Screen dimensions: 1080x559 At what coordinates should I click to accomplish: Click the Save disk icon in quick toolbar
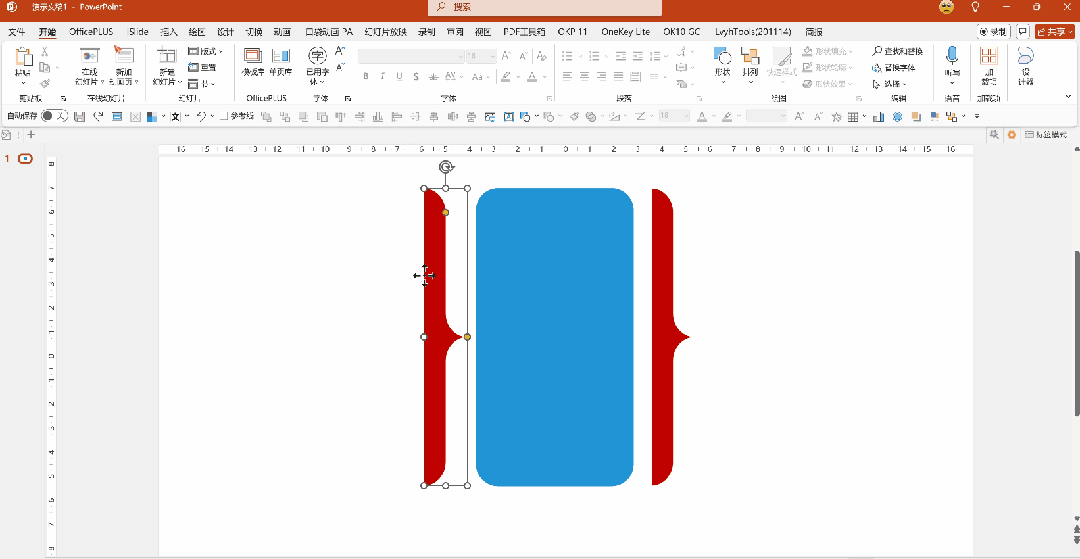pyautogui.click(x=79, y=116)
